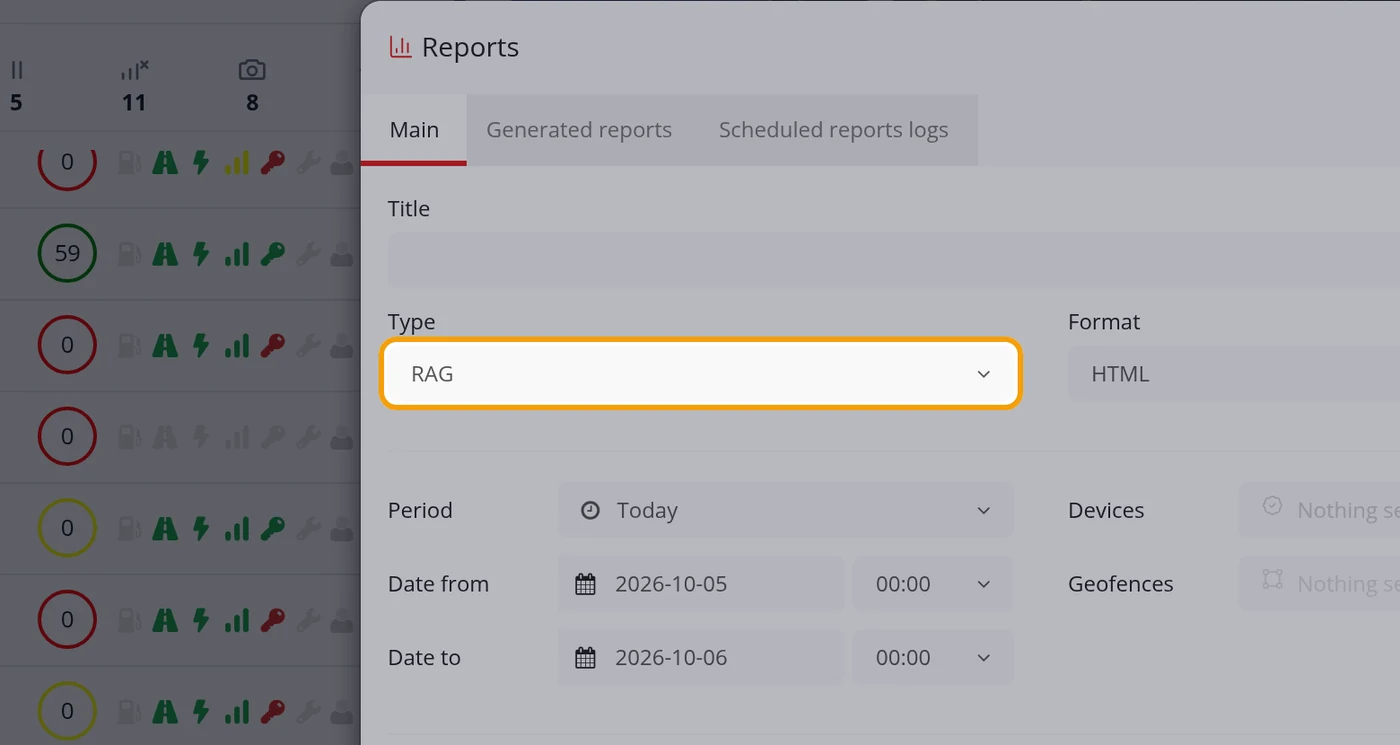Select the Main tab
This screenshot has height=745, width=1400.
(x=414, y=130)
